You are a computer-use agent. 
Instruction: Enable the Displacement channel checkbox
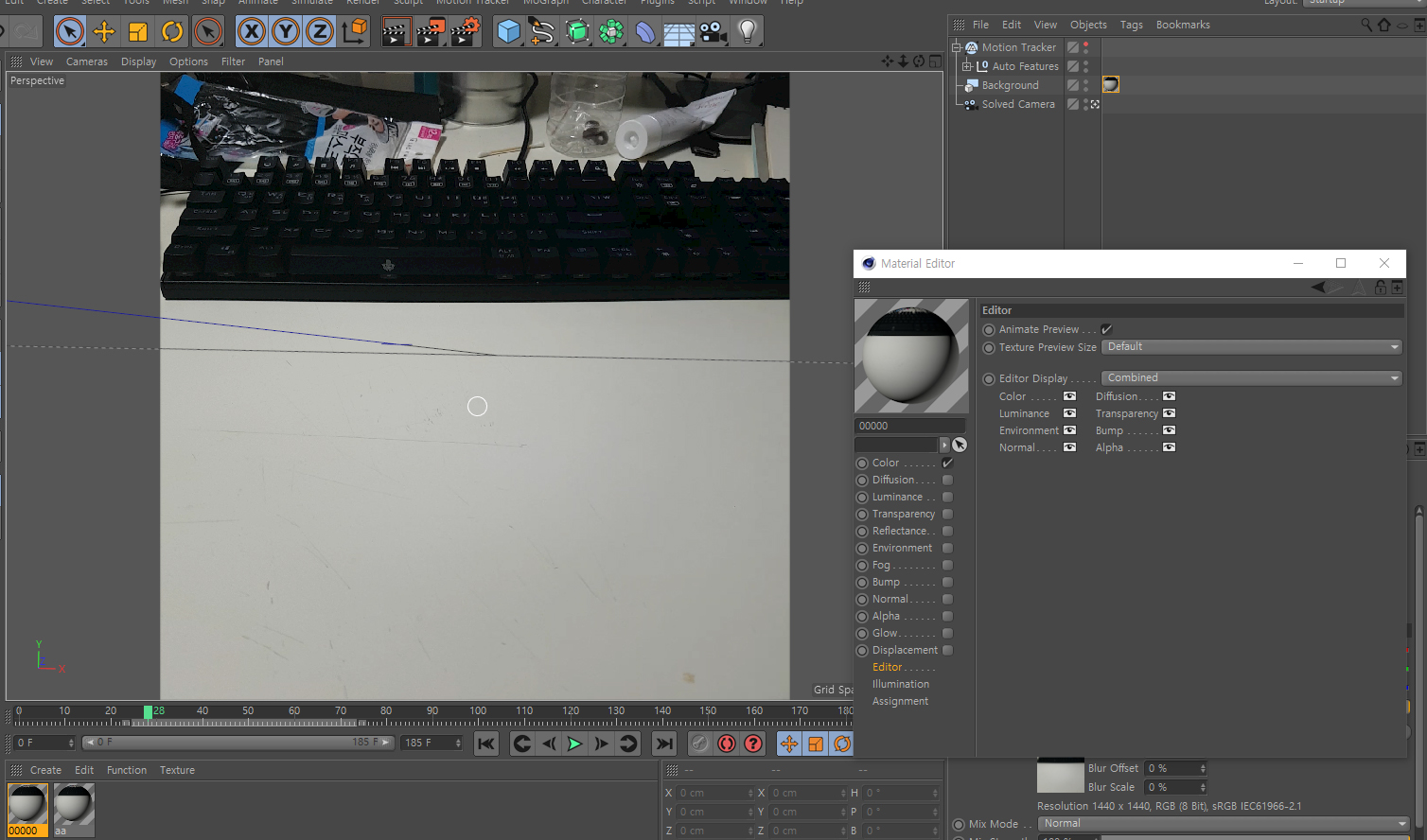click(947, 650)
